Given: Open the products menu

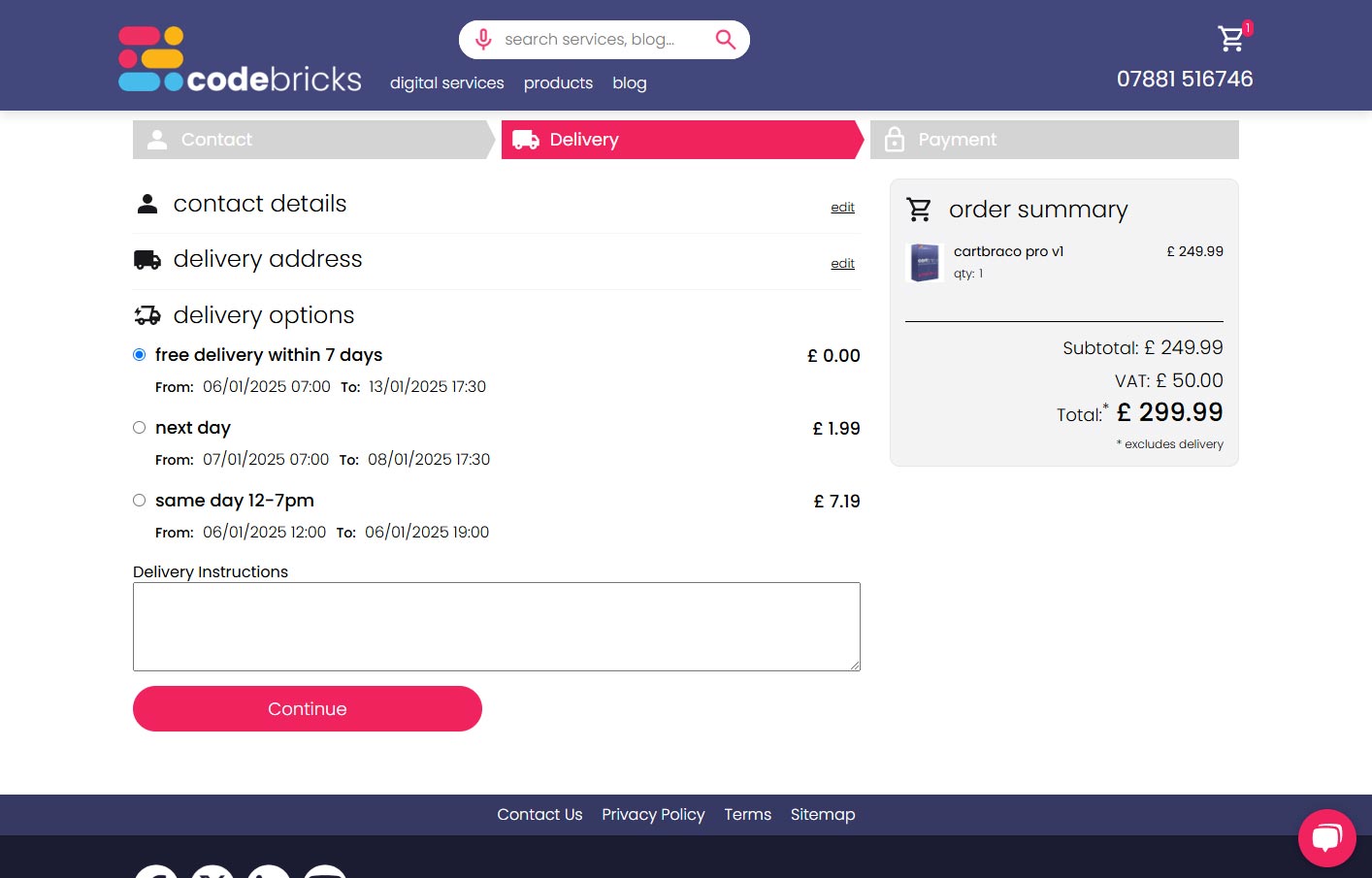Looking at the screenshot, I should tap(558, 83).
